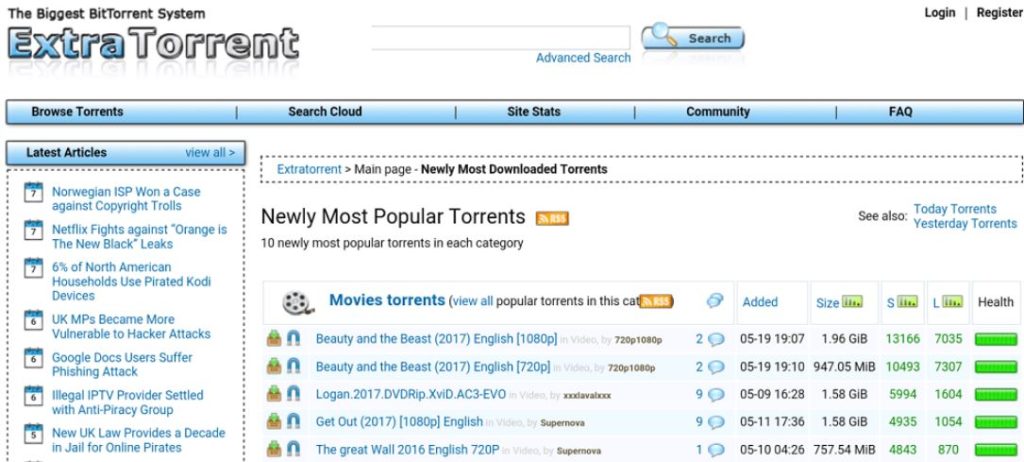This screenshot has height=462, width=1024.
Task: Open The great Wall 2016 English 720P
Action: 408,450
